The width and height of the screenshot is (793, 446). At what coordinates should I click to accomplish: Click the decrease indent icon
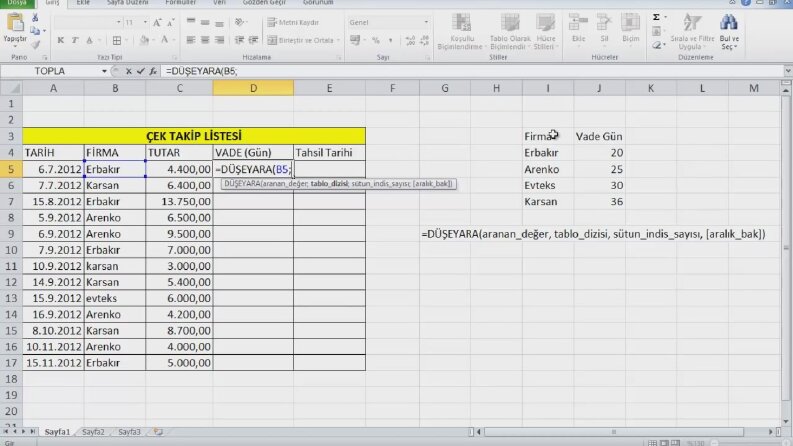coord(239,40)
